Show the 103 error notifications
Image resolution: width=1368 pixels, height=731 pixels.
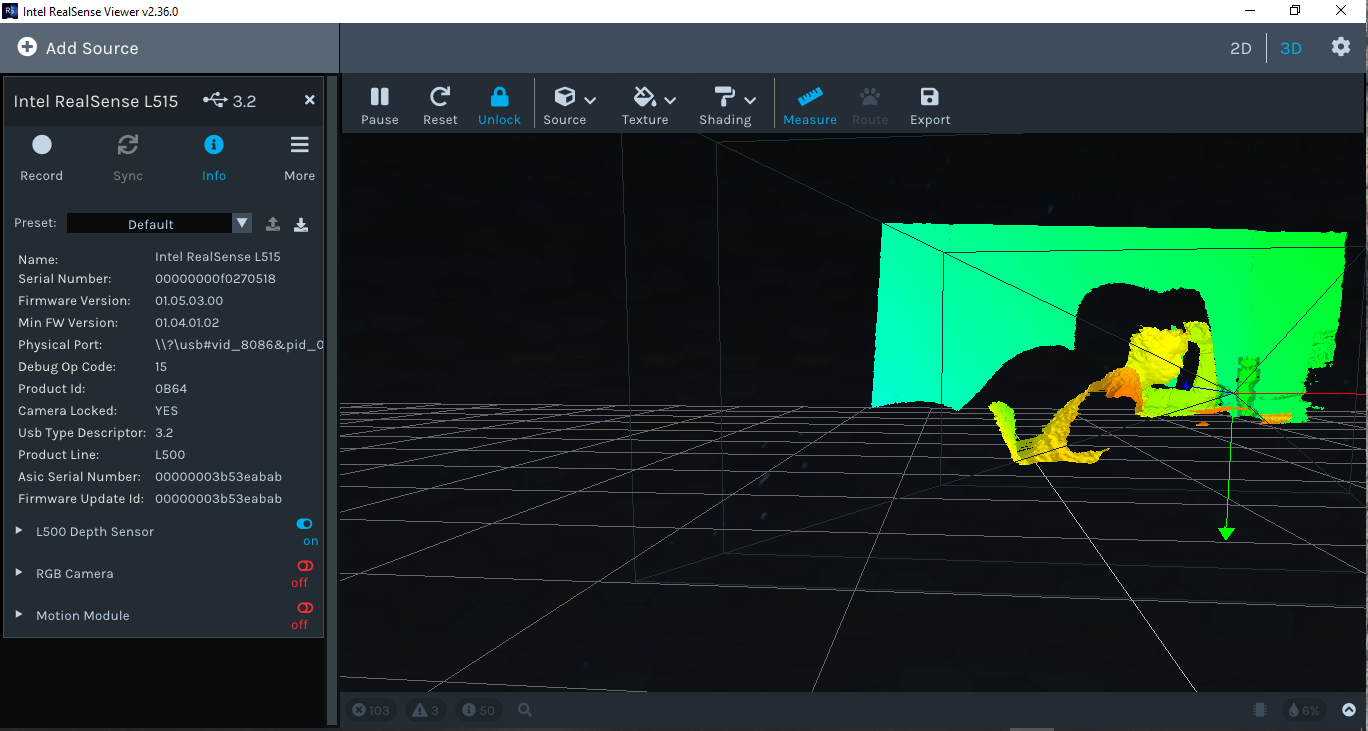pyautogui.click(x=371, y=710)
